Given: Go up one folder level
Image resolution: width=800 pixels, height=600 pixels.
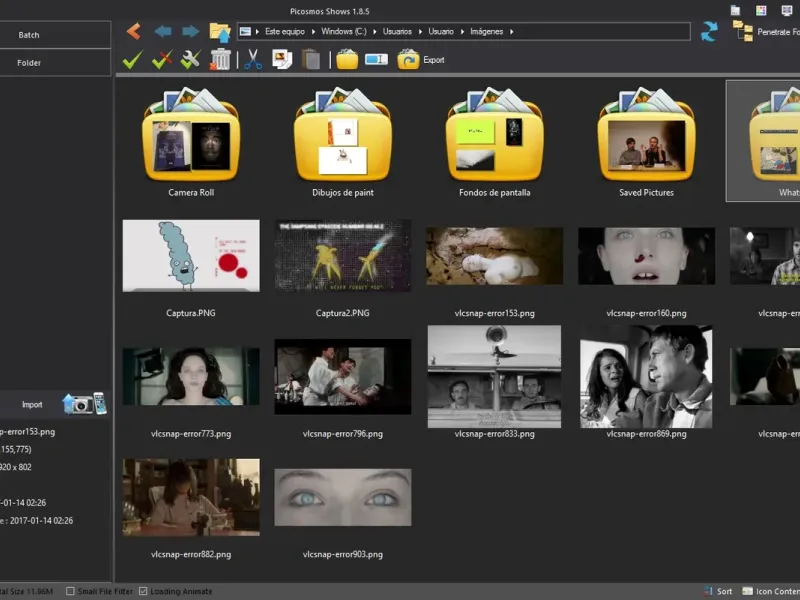Looking at the screenshot, I should (x=219, y=31).
